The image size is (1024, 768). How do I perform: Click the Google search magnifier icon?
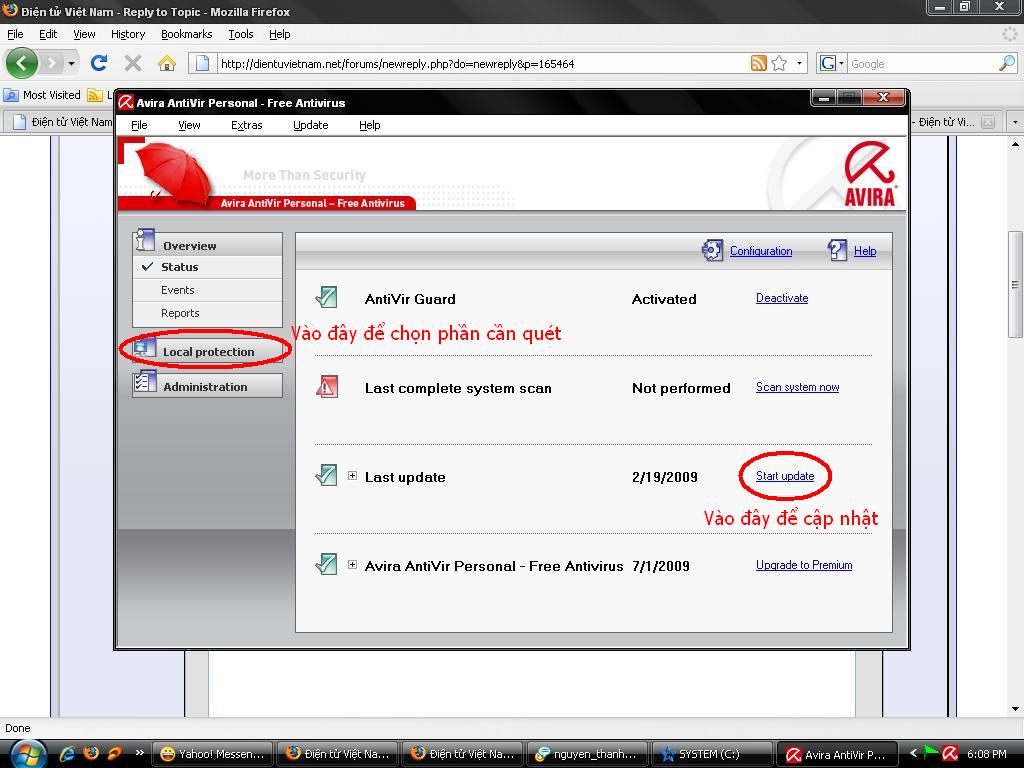click(x=1006, y=63)
